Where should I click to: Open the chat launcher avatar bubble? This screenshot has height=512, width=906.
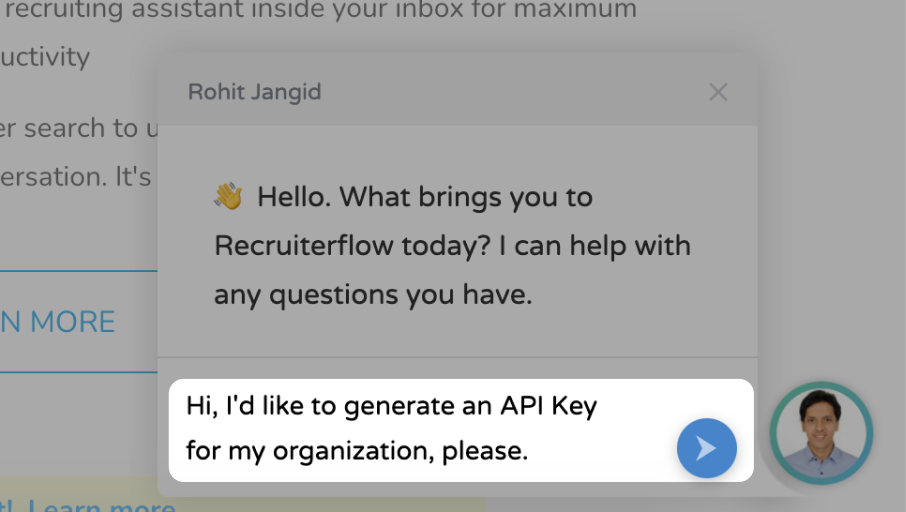(821, 433)
